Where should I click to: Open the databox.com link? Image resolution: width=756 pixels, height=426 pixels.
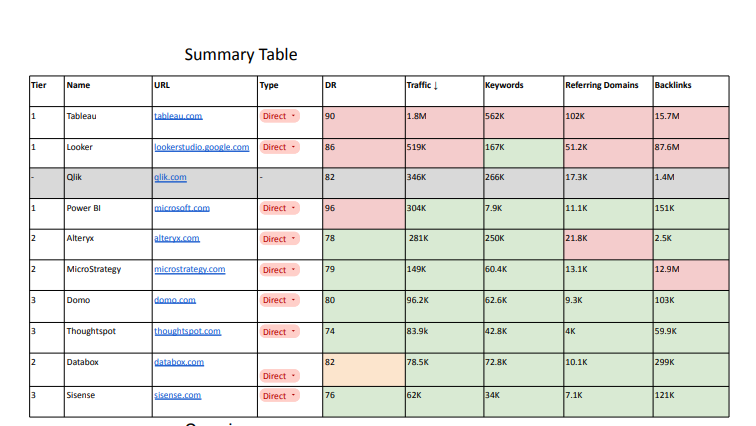(179, 362)
